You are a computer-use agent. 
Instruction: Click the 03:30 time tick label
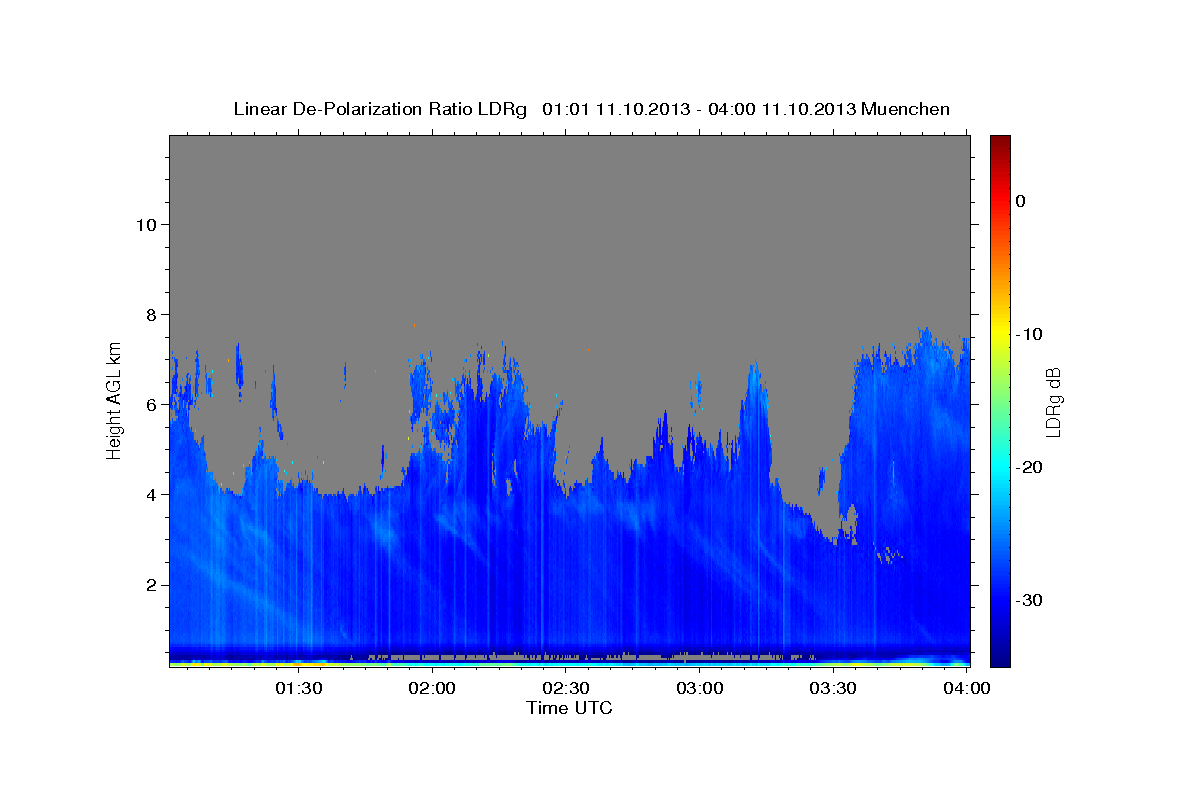coord(833,689)
